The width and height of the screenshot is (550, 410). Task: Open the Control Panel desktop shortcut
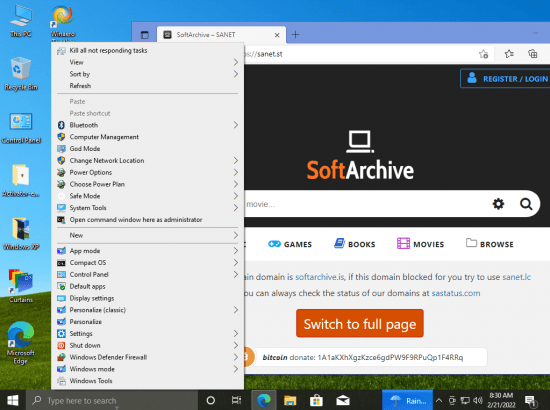(21, 128)
